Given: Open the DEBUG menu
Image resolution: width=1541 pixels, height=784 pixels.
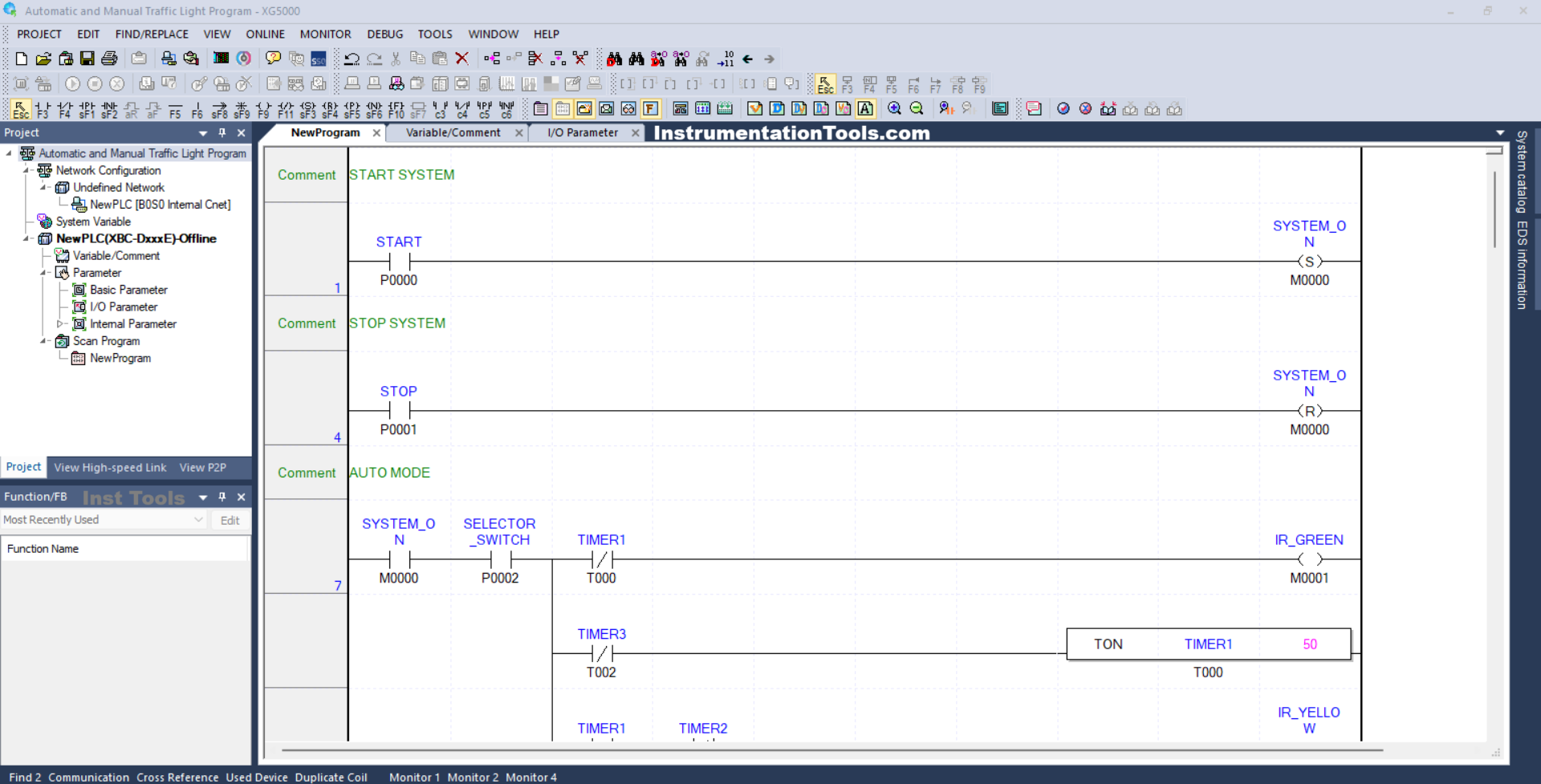Looking at the screenshot, I should point(385,35).
